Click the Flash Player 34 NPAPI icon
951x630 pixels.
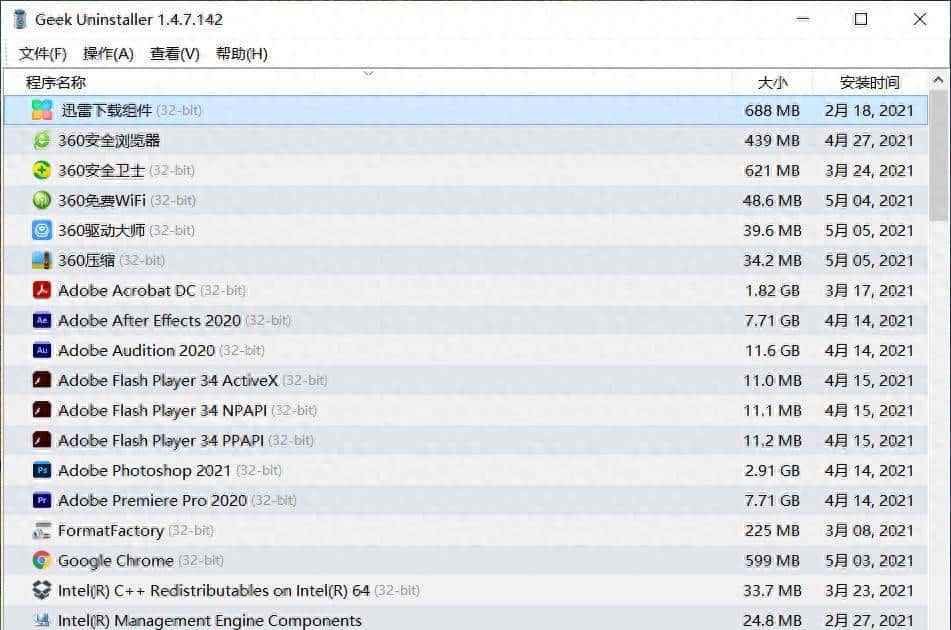pos(42,411)
